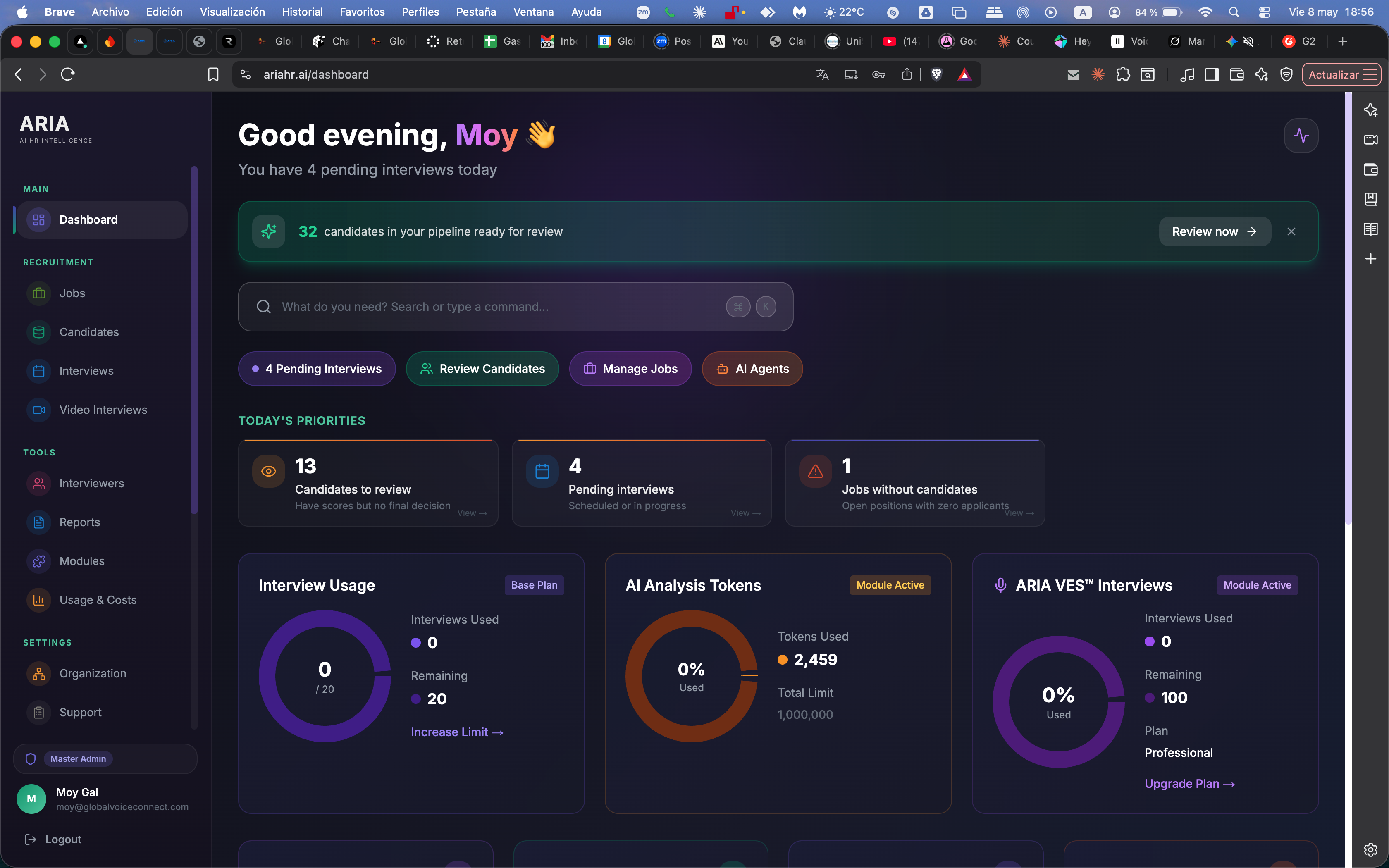Click the share icon in address bar
Screen dimensions: 1389x868
pos(907,74)
